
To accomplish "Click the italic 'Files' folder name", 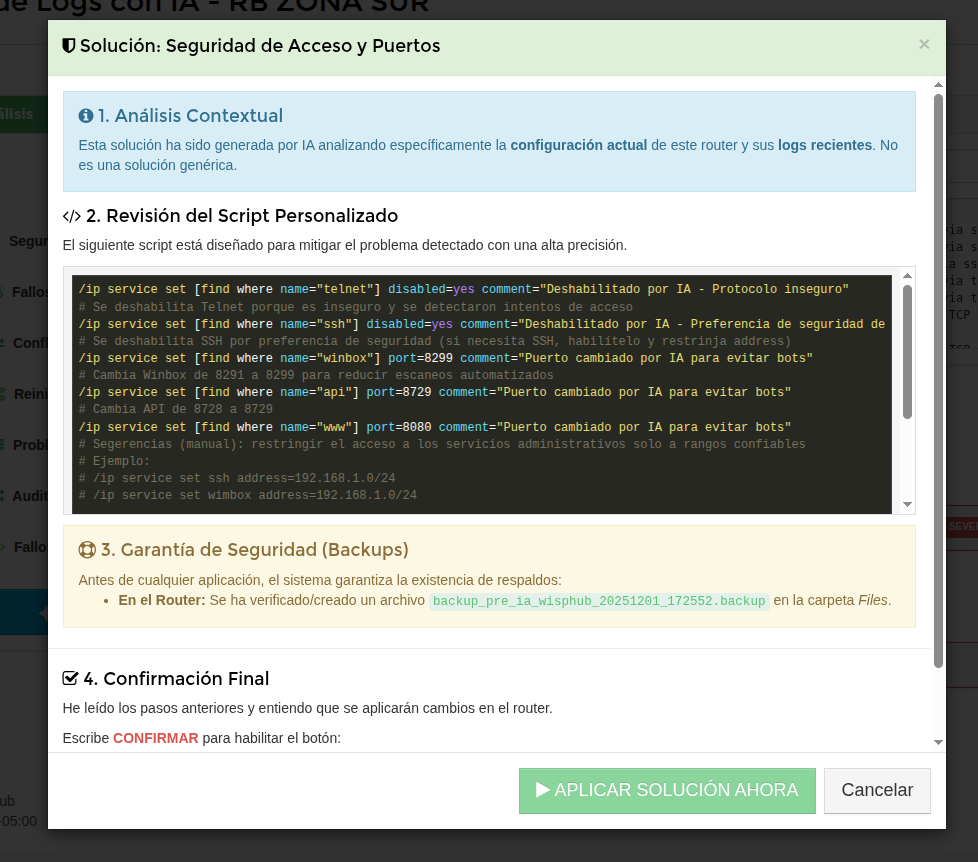I will pyautogui.click(x=872, y=601).
